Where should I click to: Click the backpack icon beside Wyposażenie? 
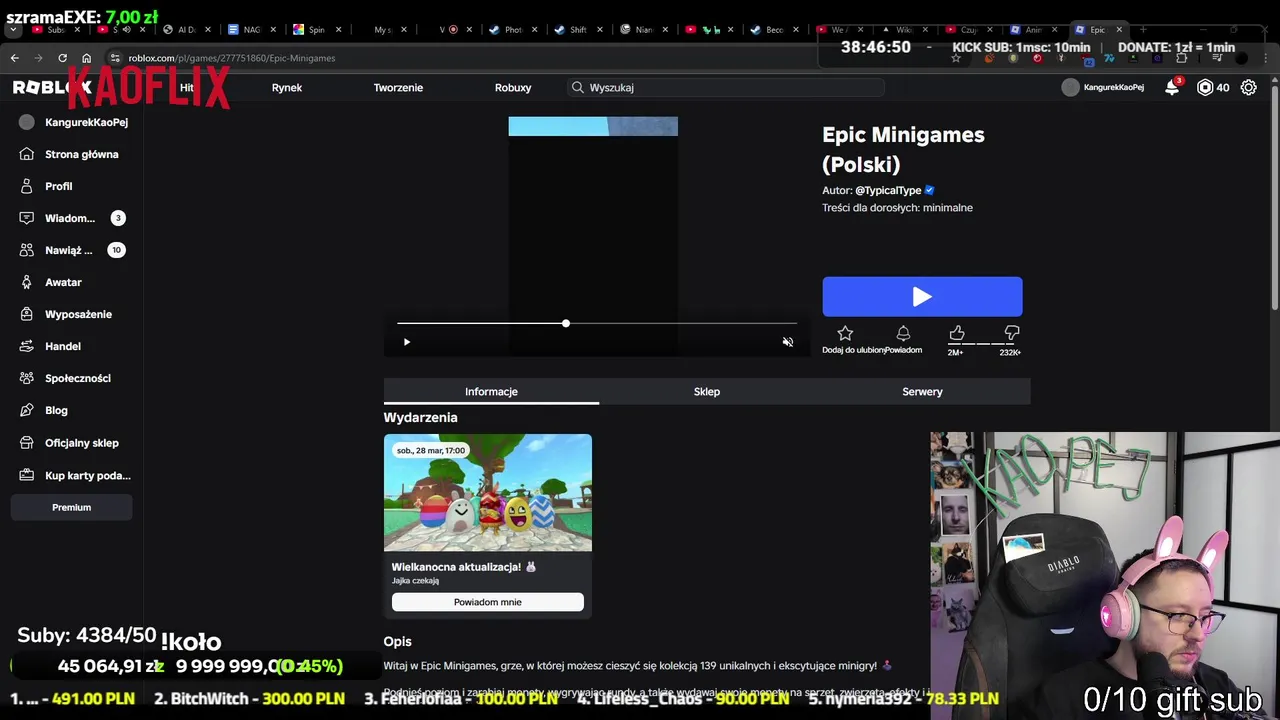tap(27, 314)
